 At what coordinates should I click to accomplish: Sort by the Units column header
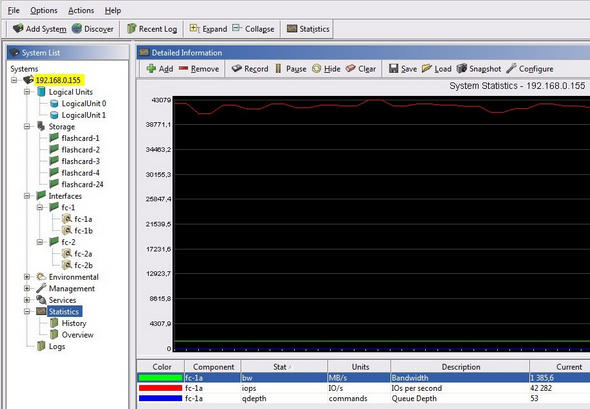(359, 366)
